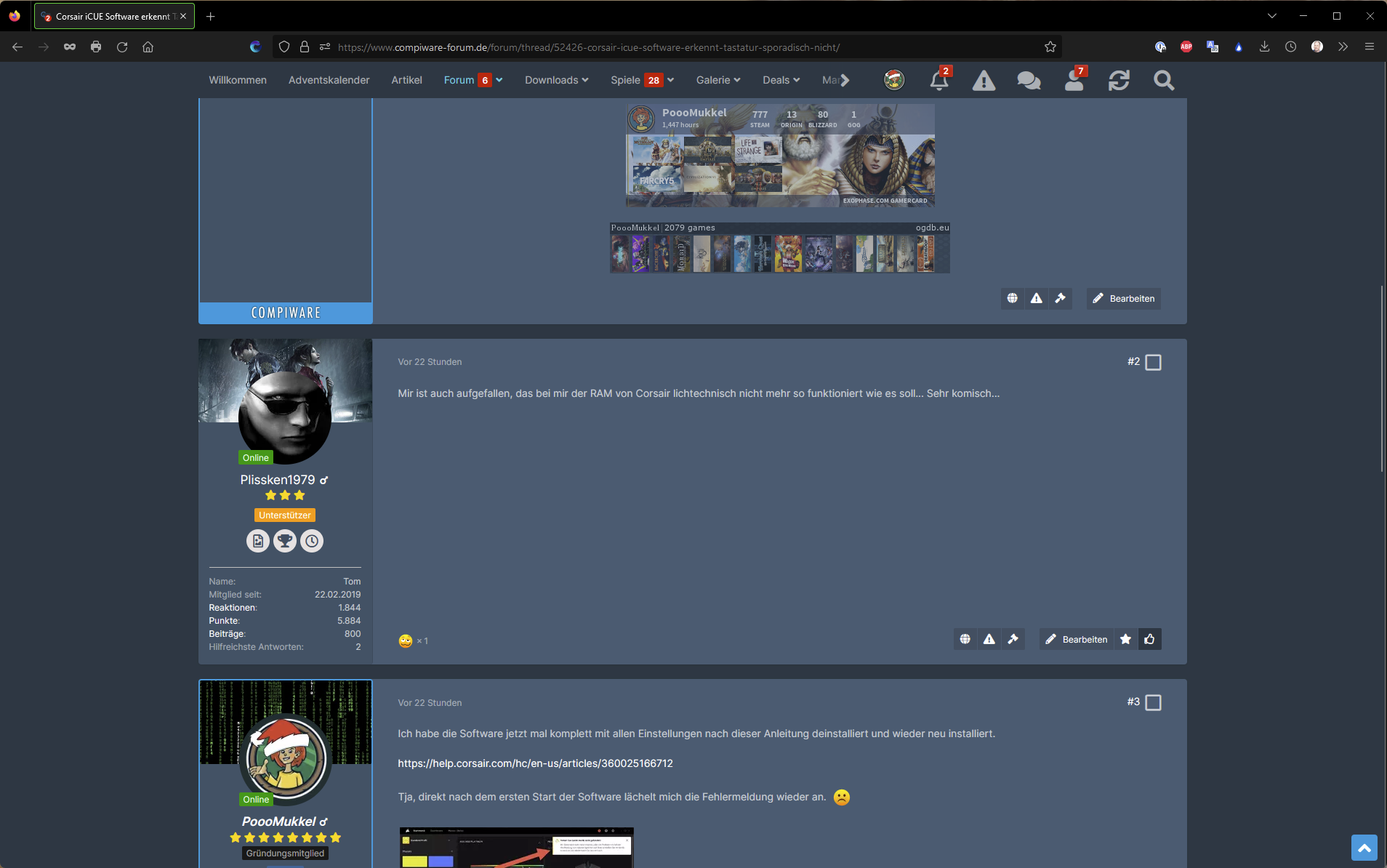The image size is (1387, 868).
Task: Open the Adventskalender menu item
Action: (329, 80)
